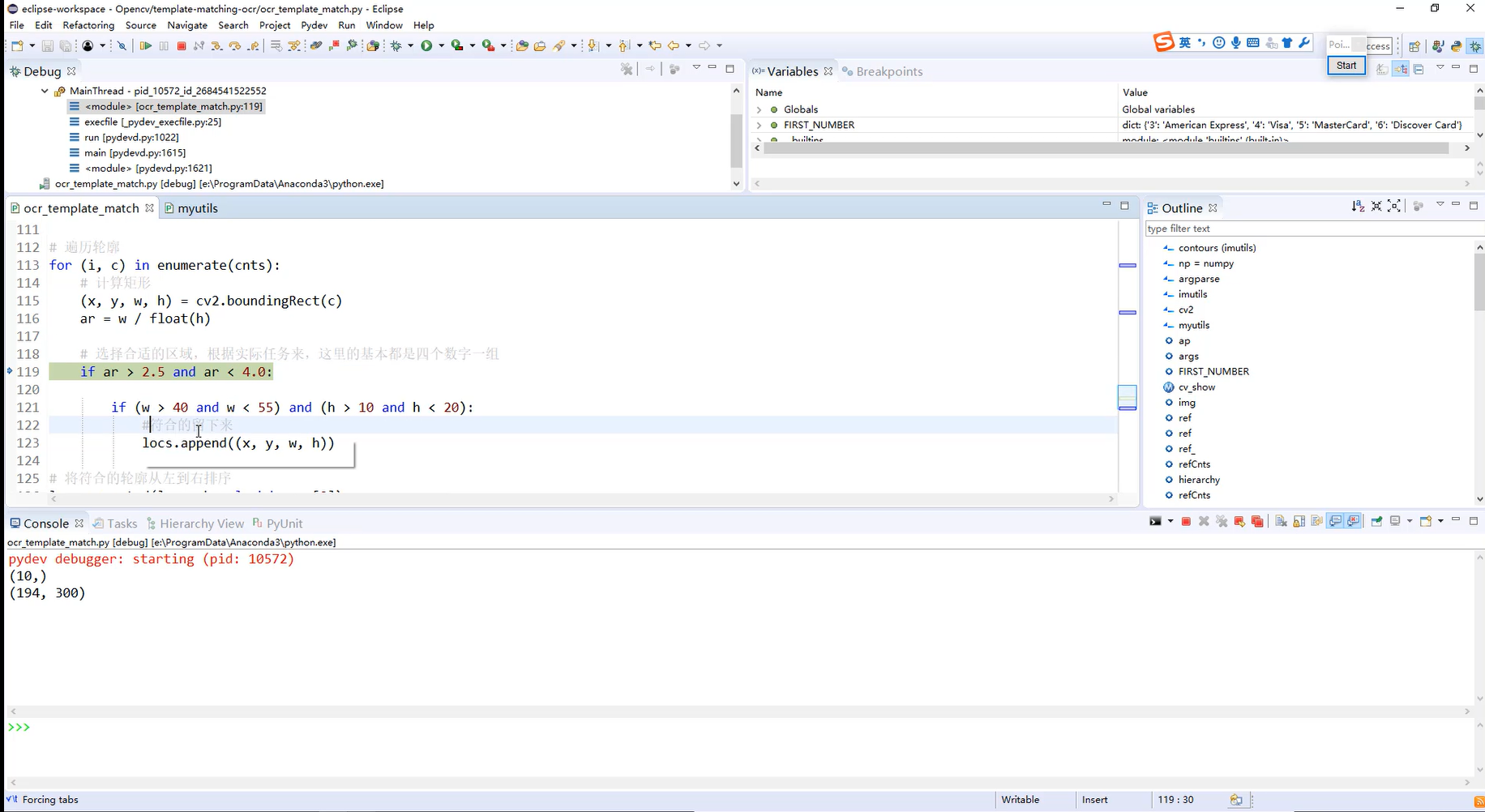Select FIRST_NUMBER in the Outline

1213,372
